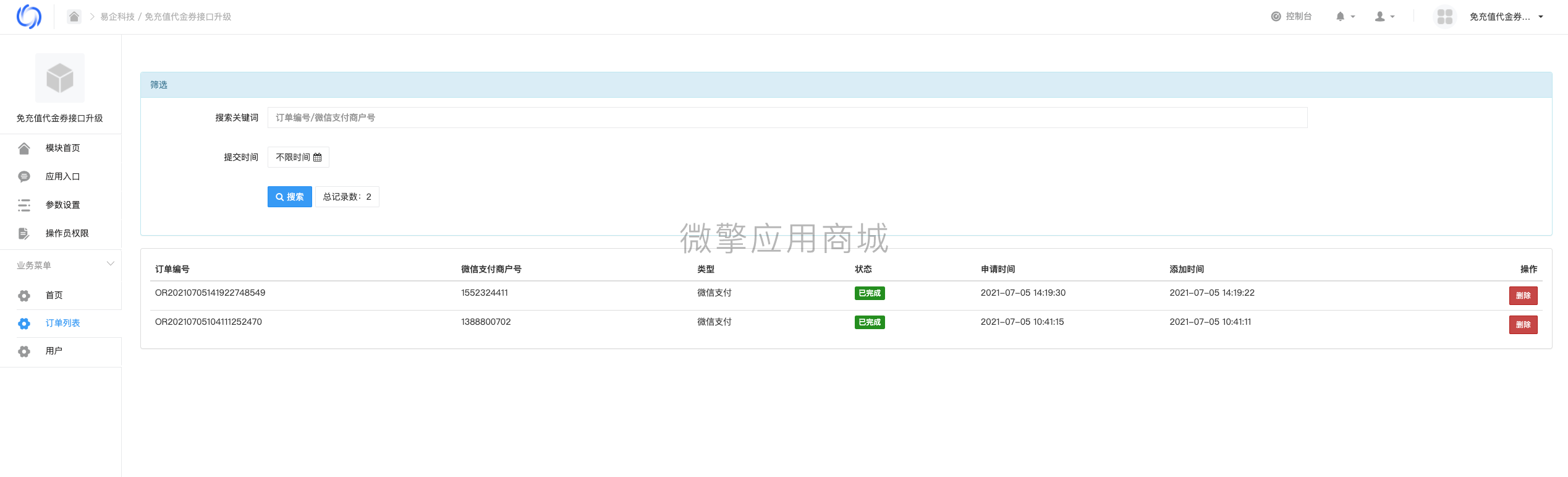Click the 参数设置 list icon
Viewport: 1568px width, 477px height.
click(24, 205)
